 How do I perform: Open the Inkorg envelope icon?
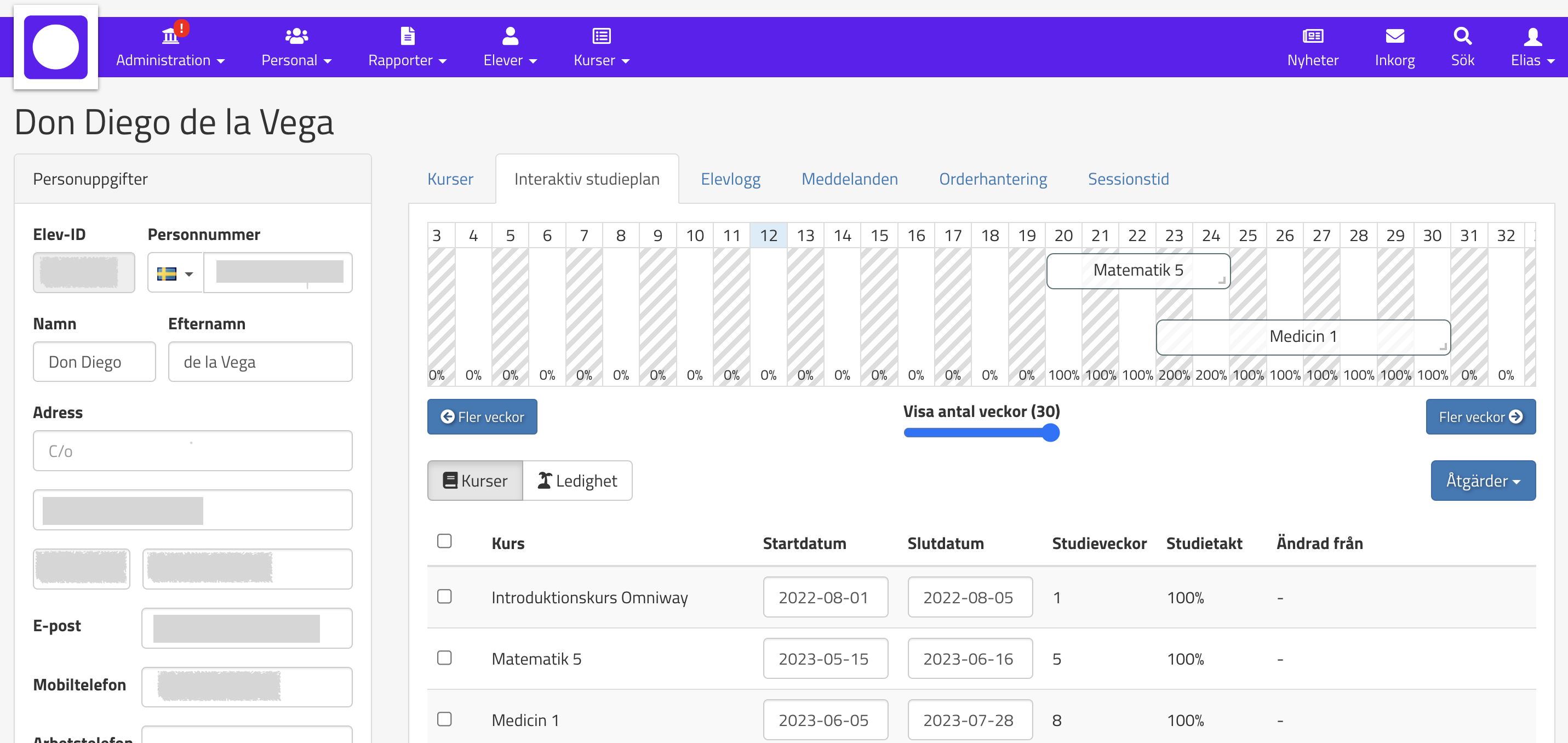[x=1394, y=36]
